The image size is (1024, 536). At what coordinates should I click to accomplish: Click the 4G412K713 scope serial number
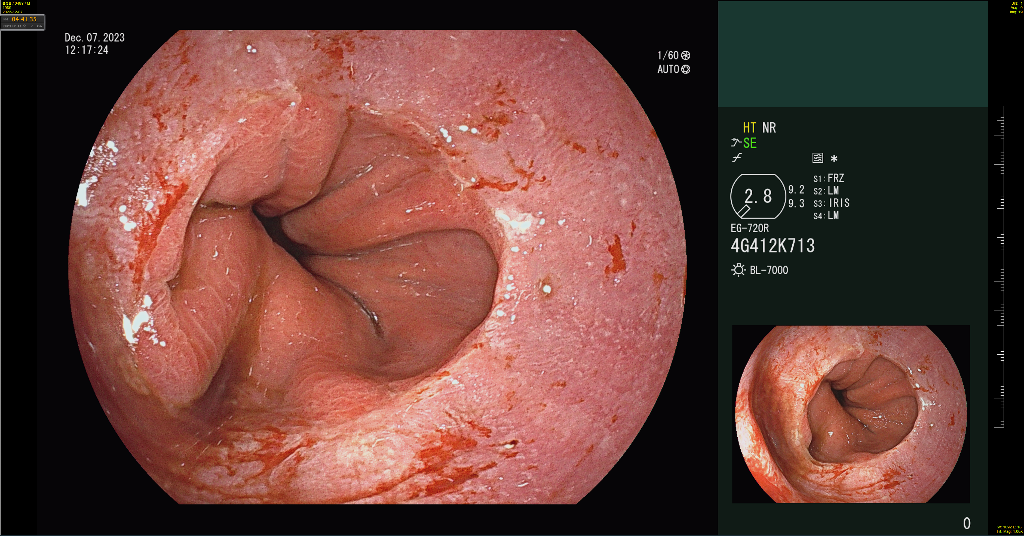pyautogui.click(x=773, y=246)
